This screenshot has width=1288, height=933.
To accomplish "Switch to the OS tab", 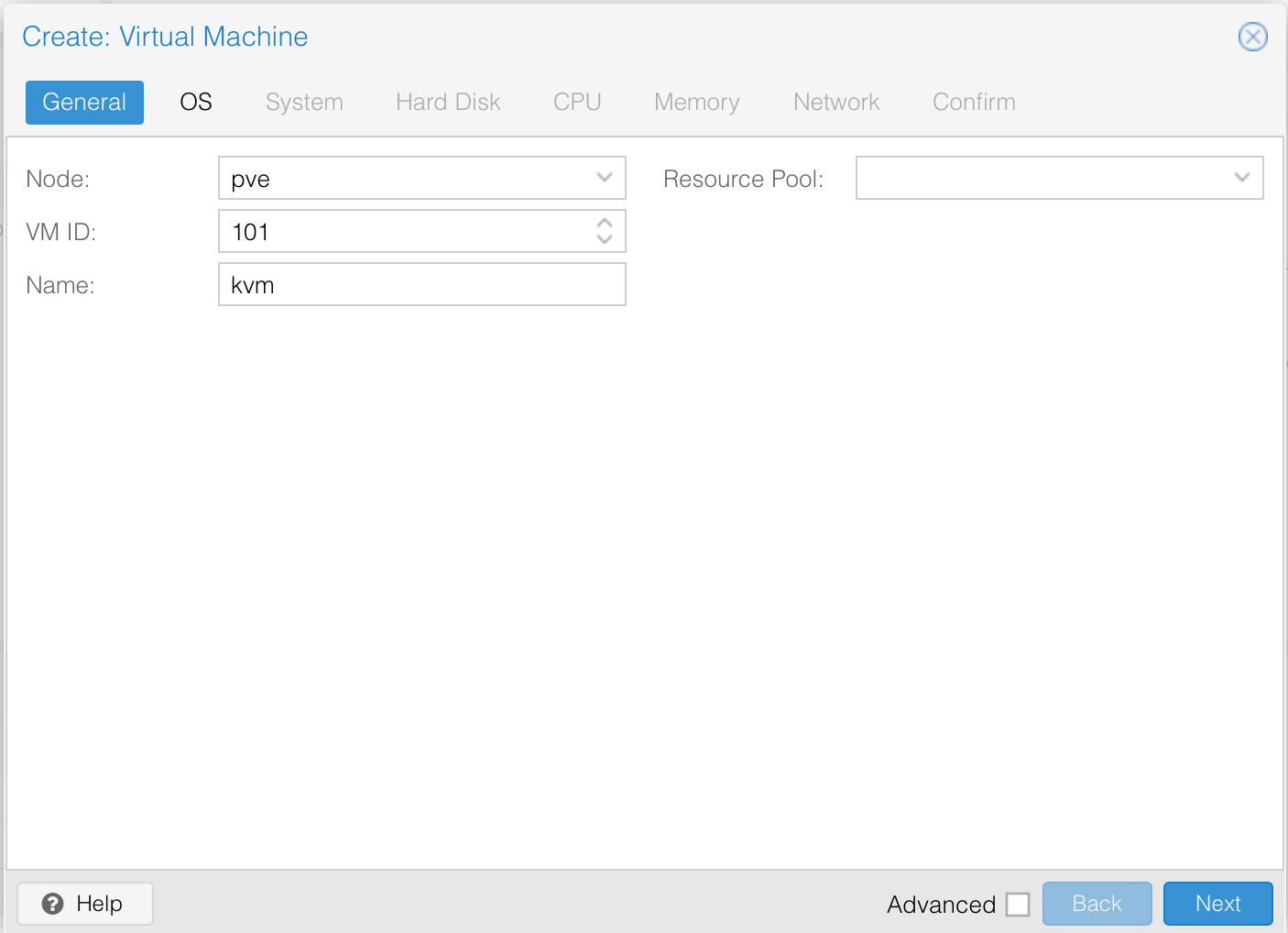I will pos(196,102).
